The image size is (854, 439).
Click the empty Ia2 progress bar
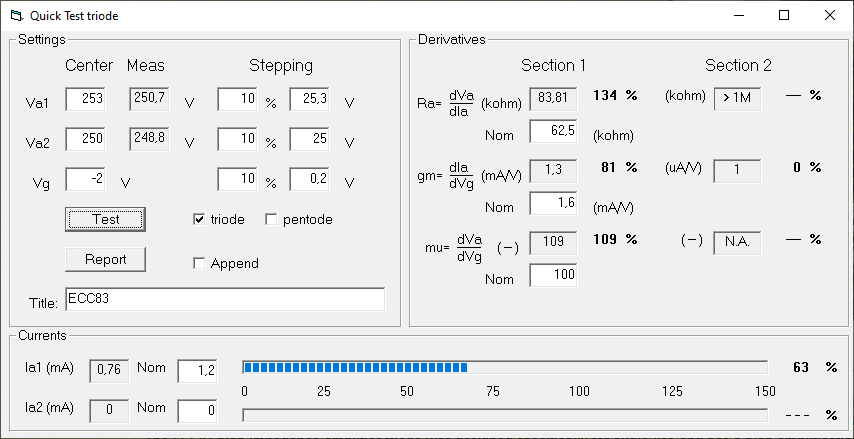click(505, 415)
